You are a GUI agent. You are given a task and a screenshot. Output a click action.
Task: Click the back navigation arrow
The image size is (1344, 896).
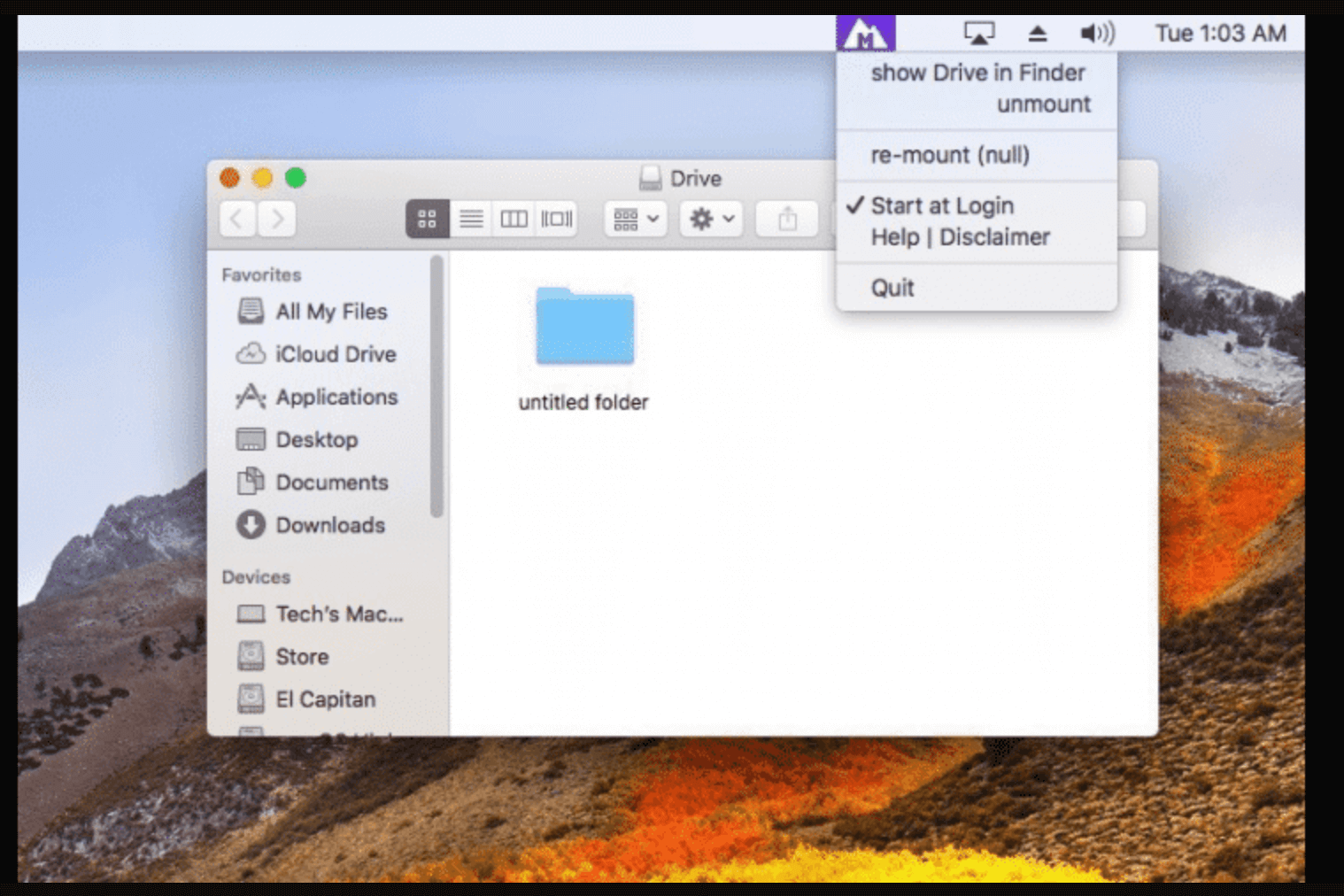[x=236, y=218]
